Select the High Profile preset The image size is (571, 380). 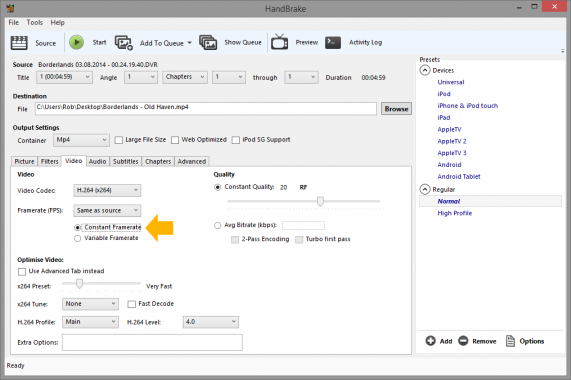(454, 213)
